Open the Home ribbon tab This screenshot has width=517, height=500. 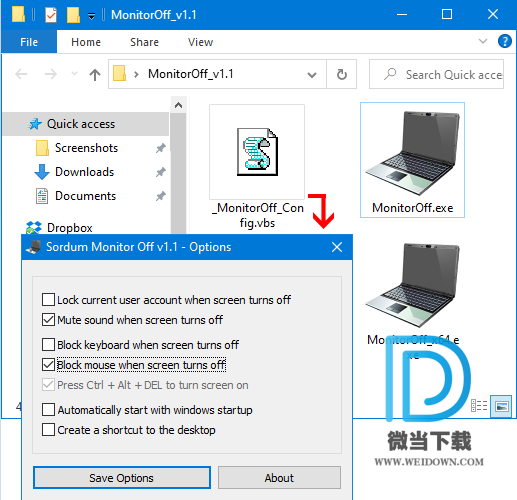pyautogui.click(x=86, y=42)
